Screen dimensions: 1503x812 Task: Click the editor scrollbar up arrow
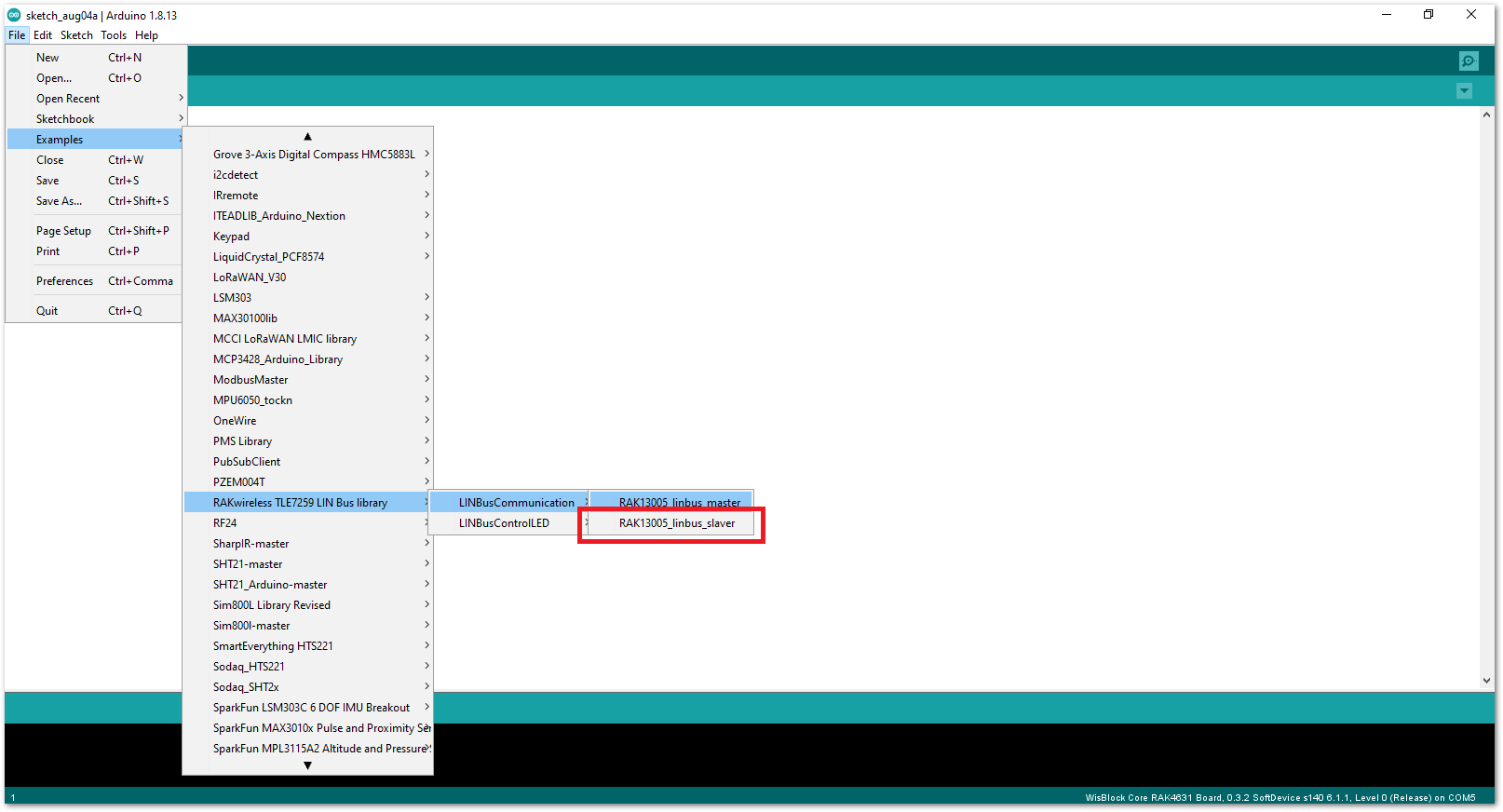pyautogui.click(x=1486, y=115)
